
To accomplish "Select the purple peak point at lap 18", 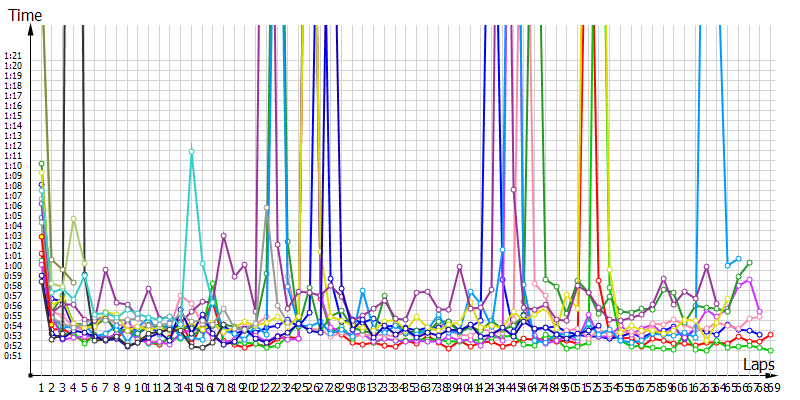I will pos(223,236).
